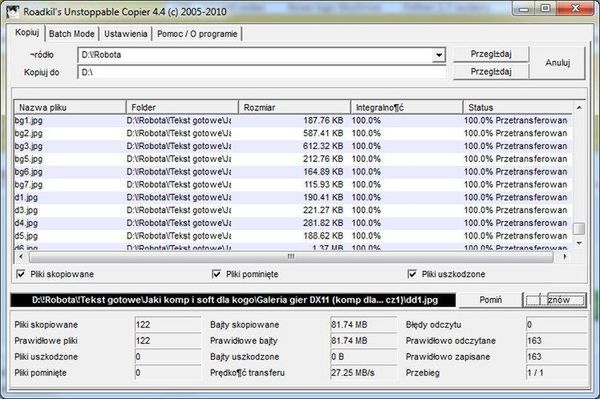
Task: Sort the list by the Nazwa pliku column header
Action: tap(70, 107)
